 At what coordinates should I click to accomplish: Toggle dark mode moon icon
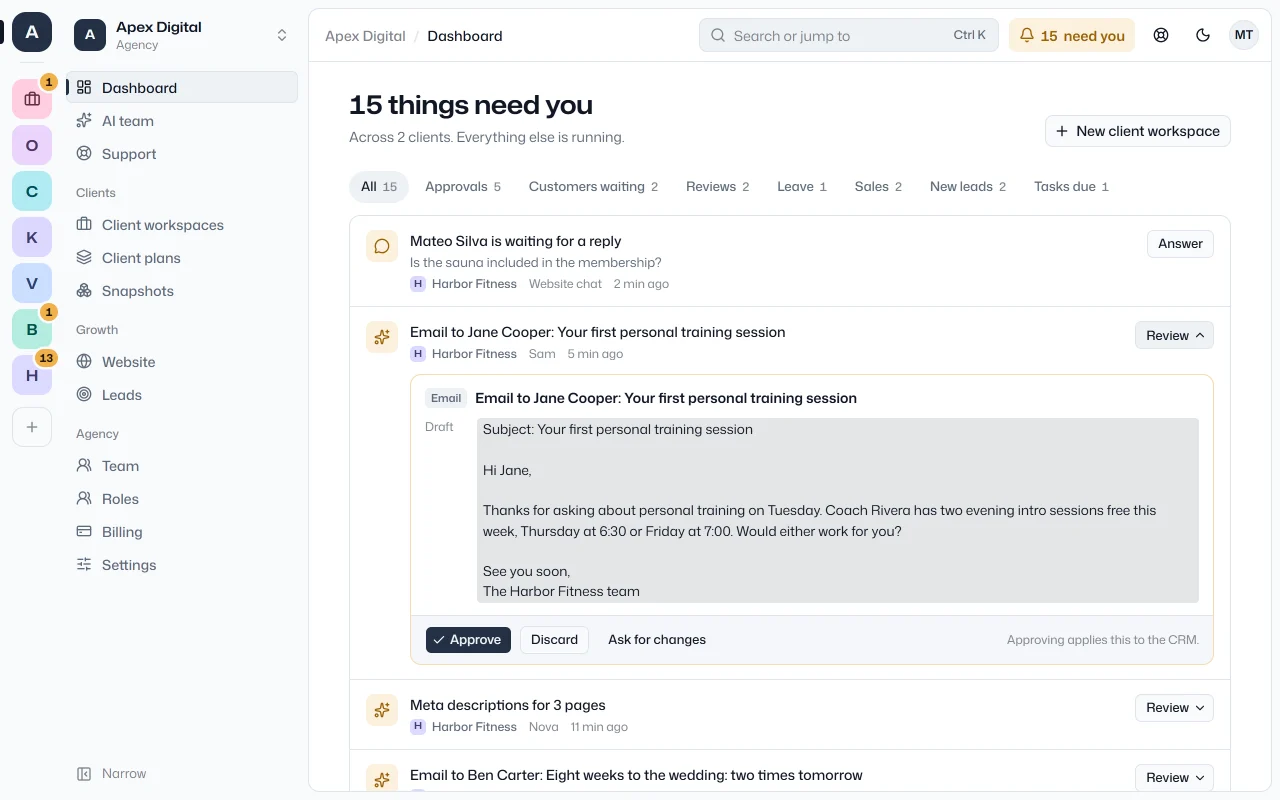[1203, 35]
